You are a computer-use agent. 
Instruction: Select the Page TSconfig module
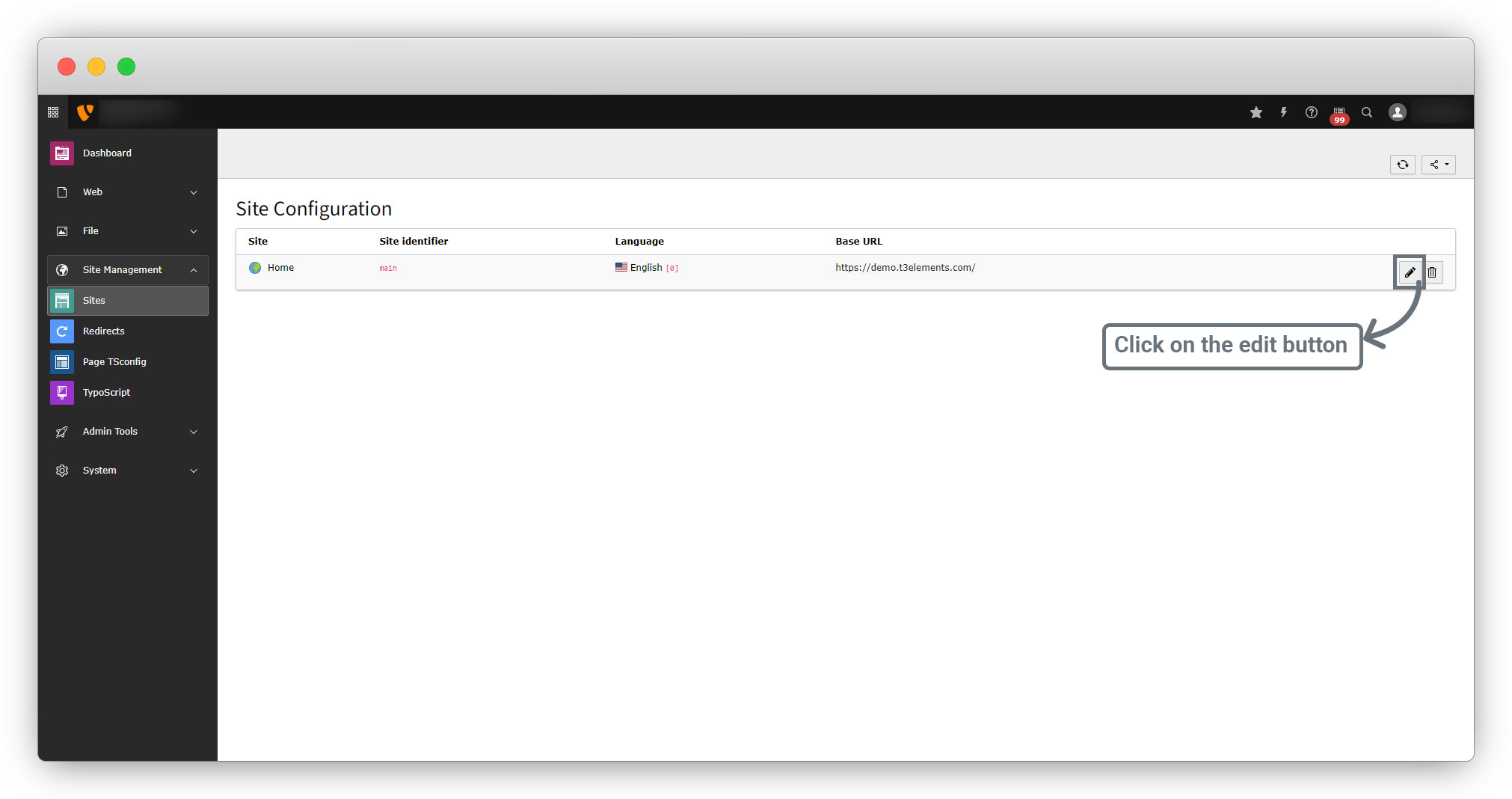click(x=114, y=362)
